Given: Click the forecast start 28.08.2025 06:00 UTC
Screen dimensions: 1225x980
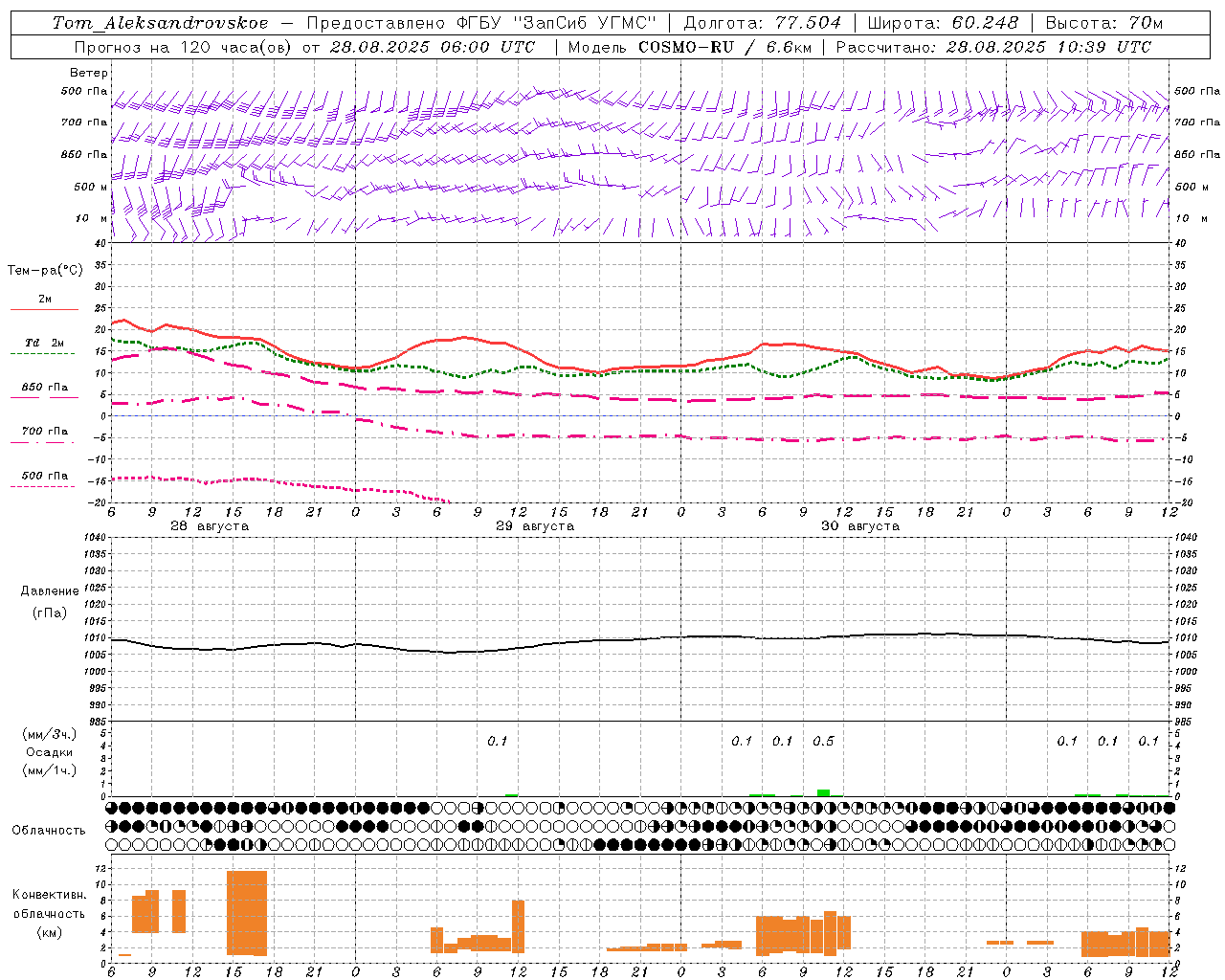Looking at the screenshot, I should tap(432, 47).
